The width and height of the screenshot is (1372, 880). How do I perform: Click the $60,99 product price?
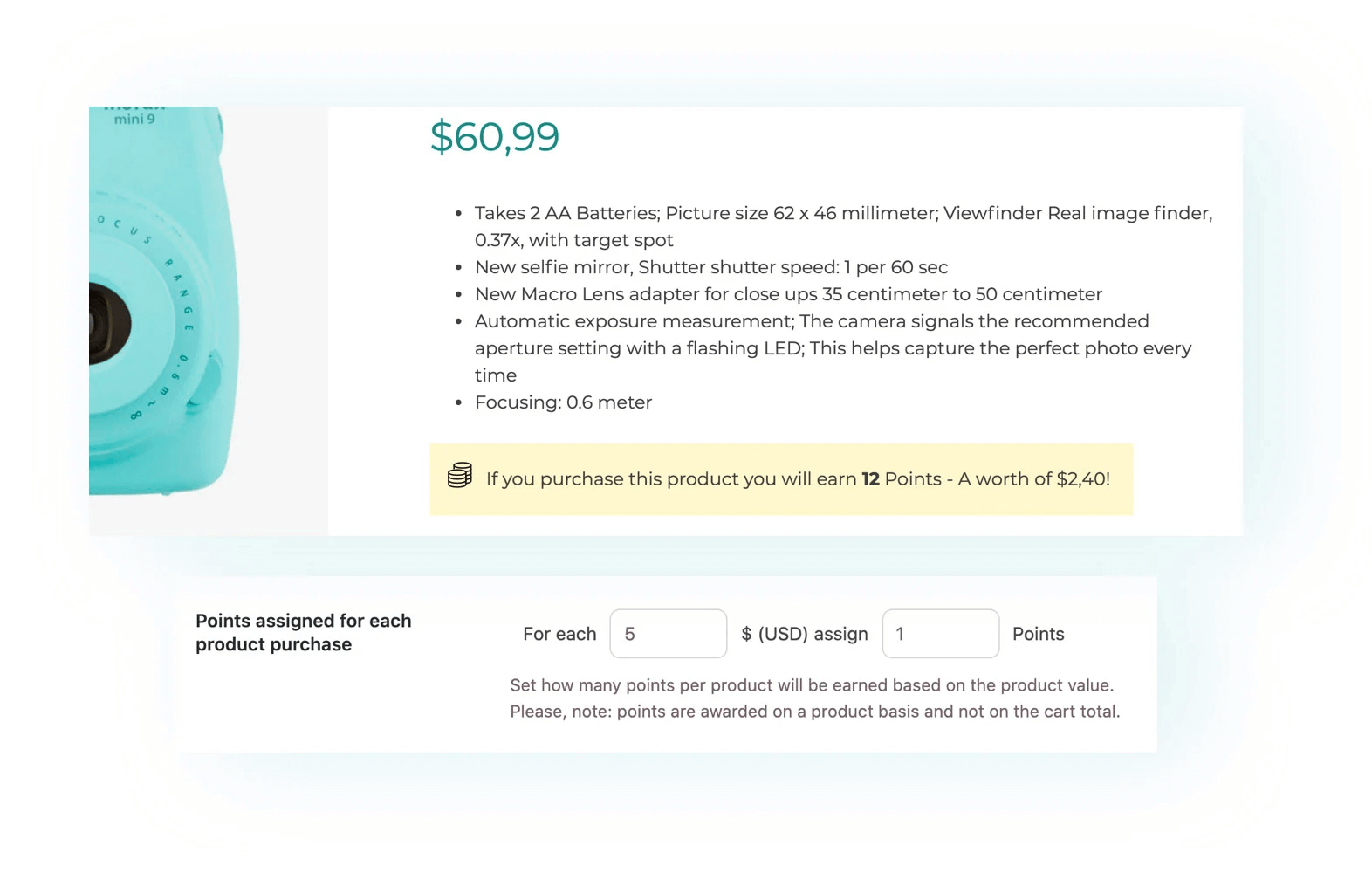pos(494,137)
